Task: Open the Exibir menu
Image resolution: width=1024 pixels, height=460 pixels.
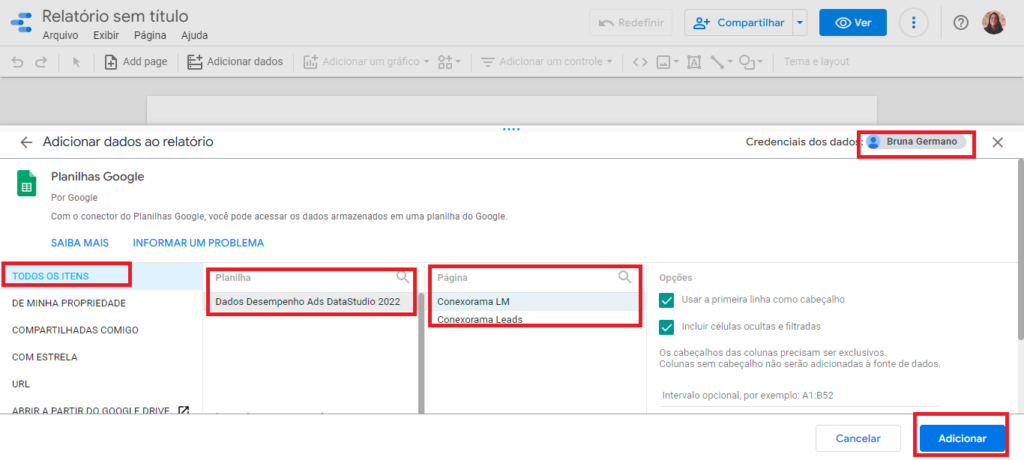Action: (x=106, y=36)
